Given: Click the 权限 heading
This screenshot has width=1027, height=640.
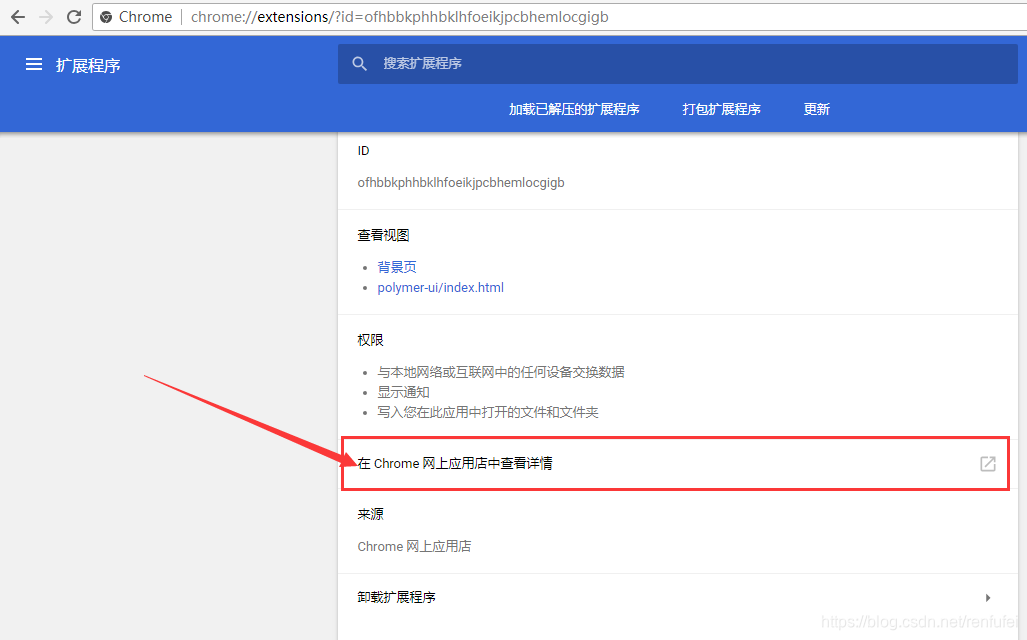Looking at the screenshot, I should point(370,340).
